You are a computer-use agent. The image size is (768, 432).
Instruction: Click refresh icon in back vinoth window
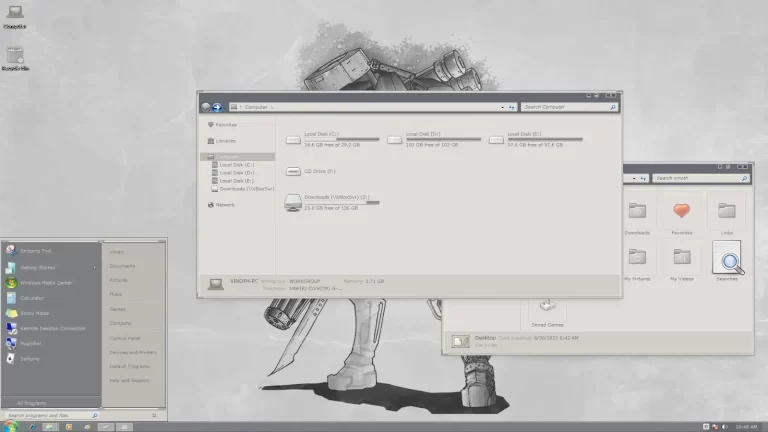pyautogui.click(x=643, y=178)
